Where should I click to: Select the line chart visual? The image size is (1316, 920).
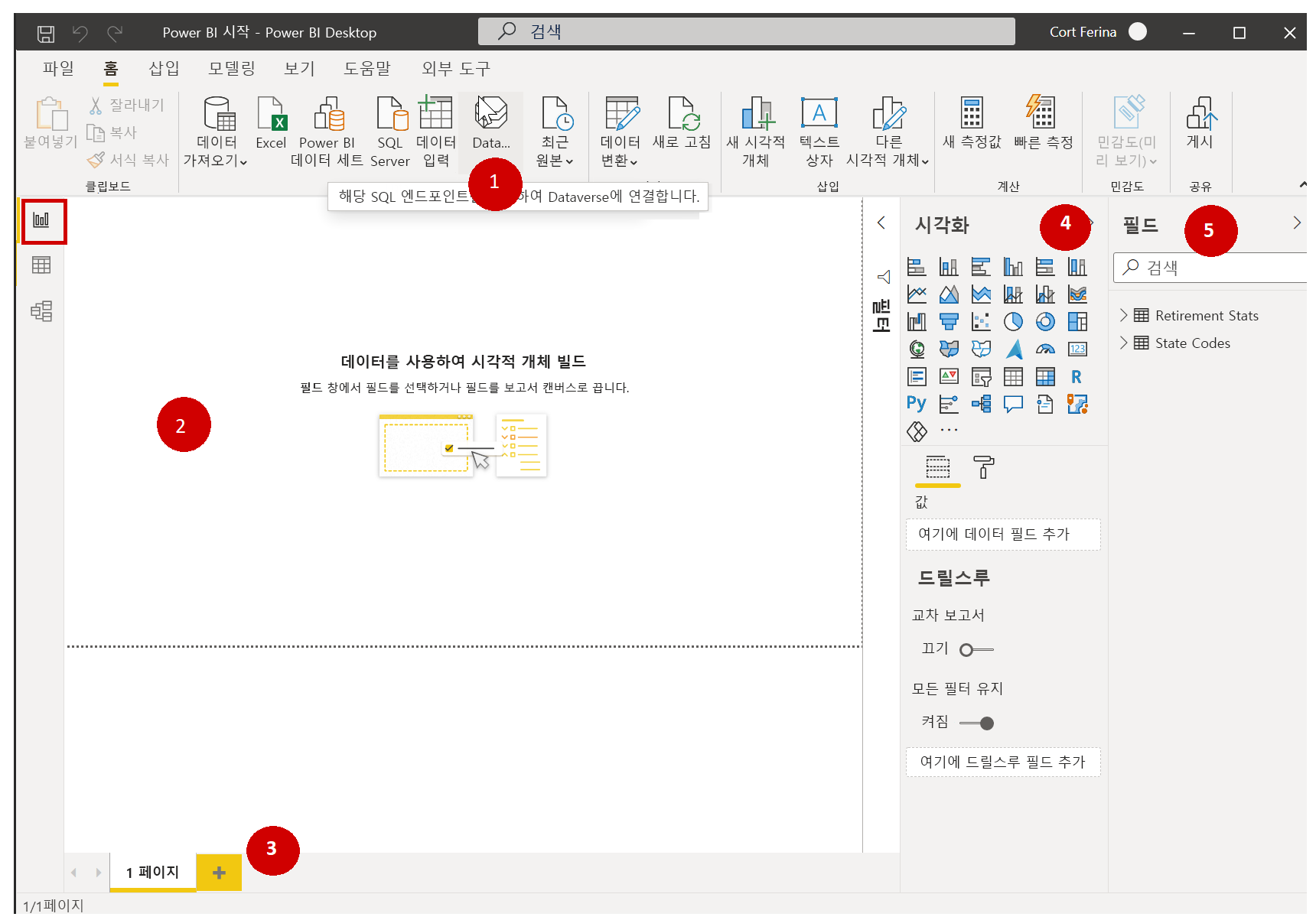click(917, 294)
